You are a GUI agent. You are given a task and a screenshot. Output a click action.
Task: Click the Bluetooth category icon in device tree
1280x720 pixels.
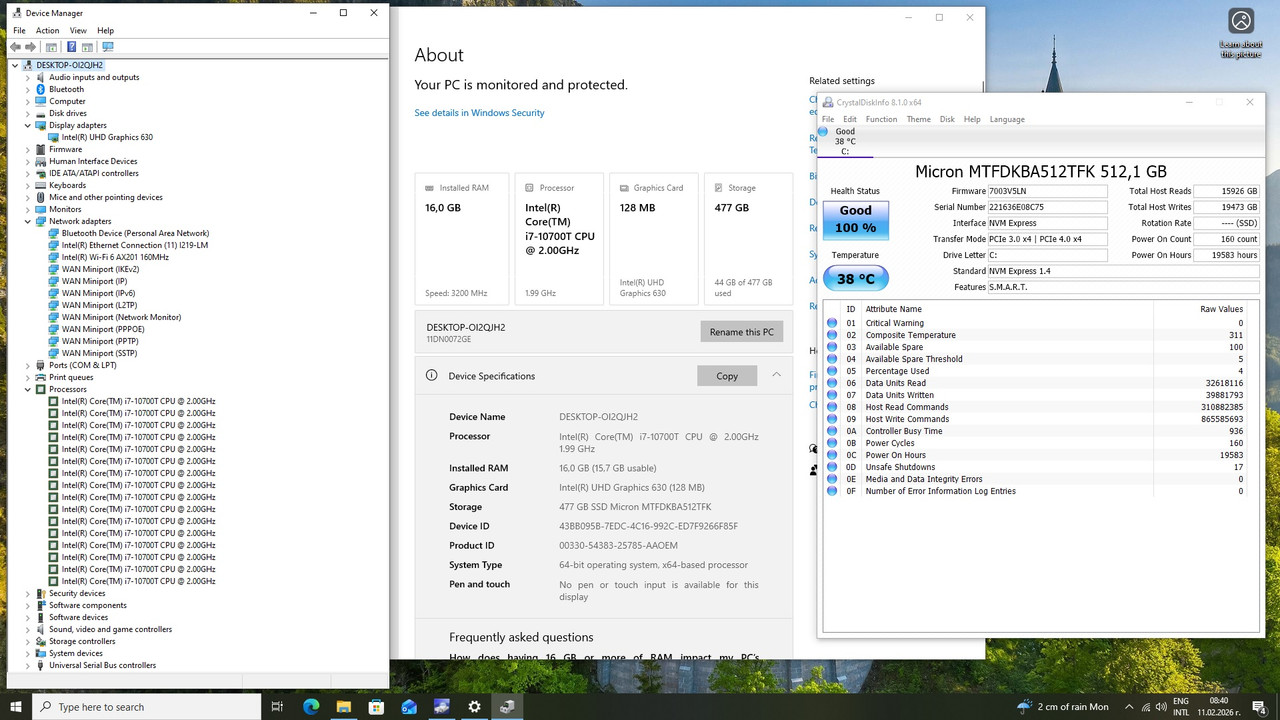click(x=41, y=89)
